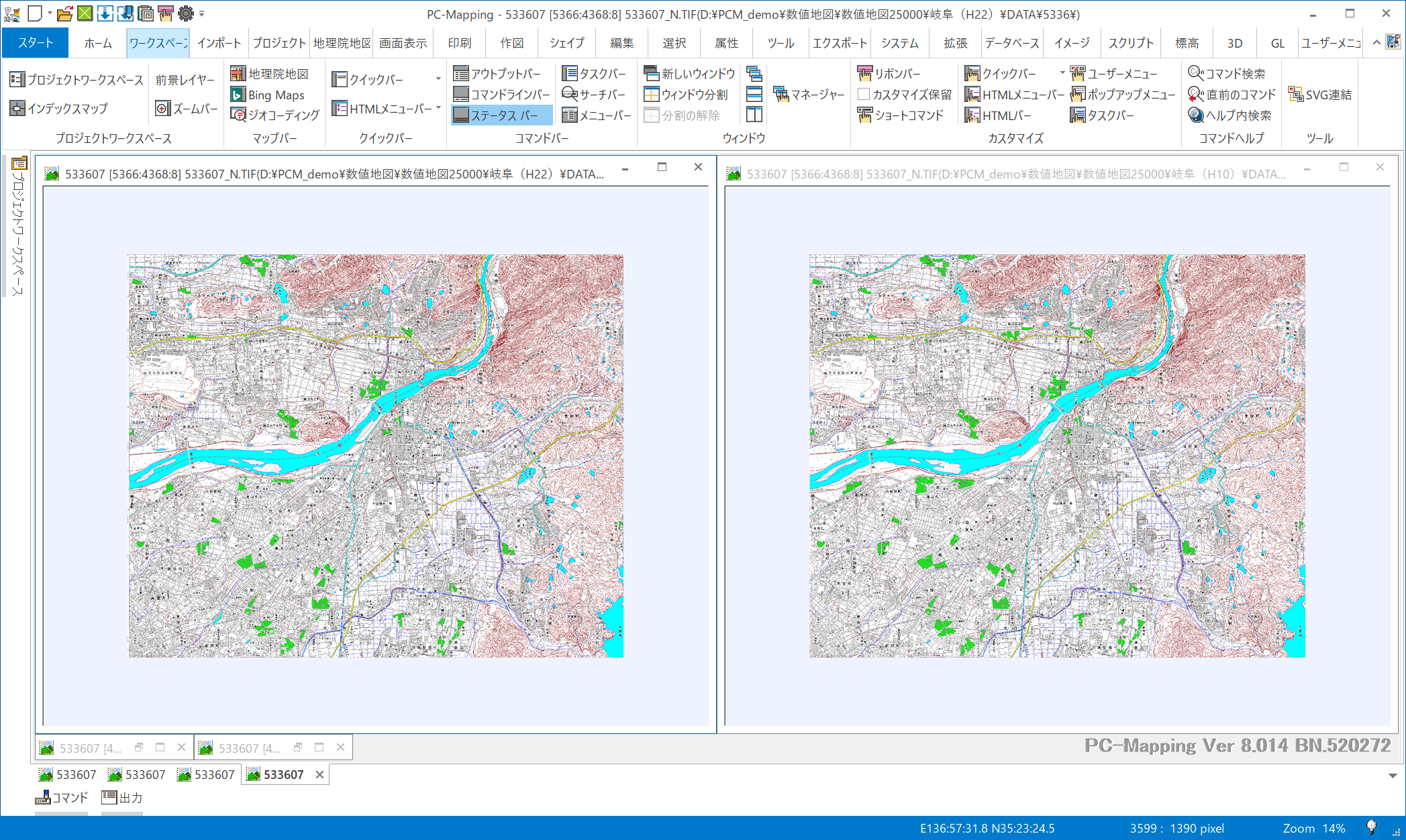Click Zoom 14% in the status bar
The image size is (1406, 840).
tap(1314, 828)
